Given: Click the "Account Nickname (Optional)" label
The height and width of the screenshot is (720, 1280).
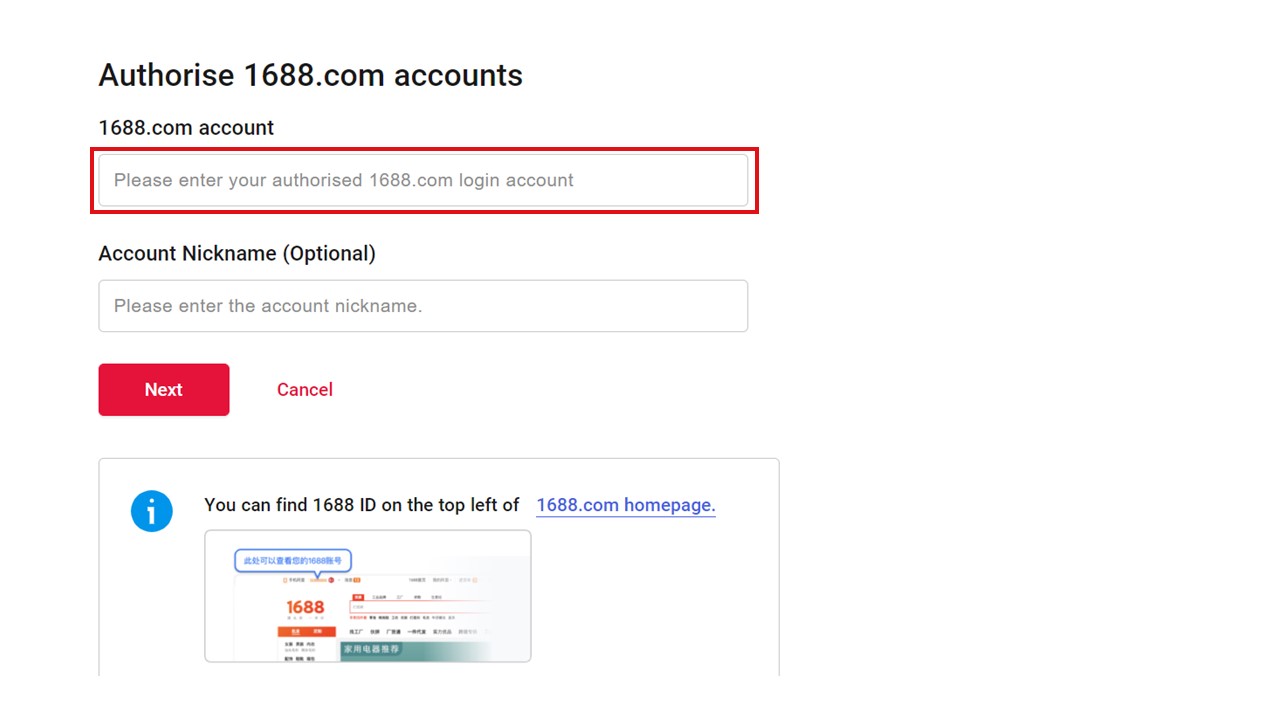Looking at the screenshot, I should [x=237, y=254].
